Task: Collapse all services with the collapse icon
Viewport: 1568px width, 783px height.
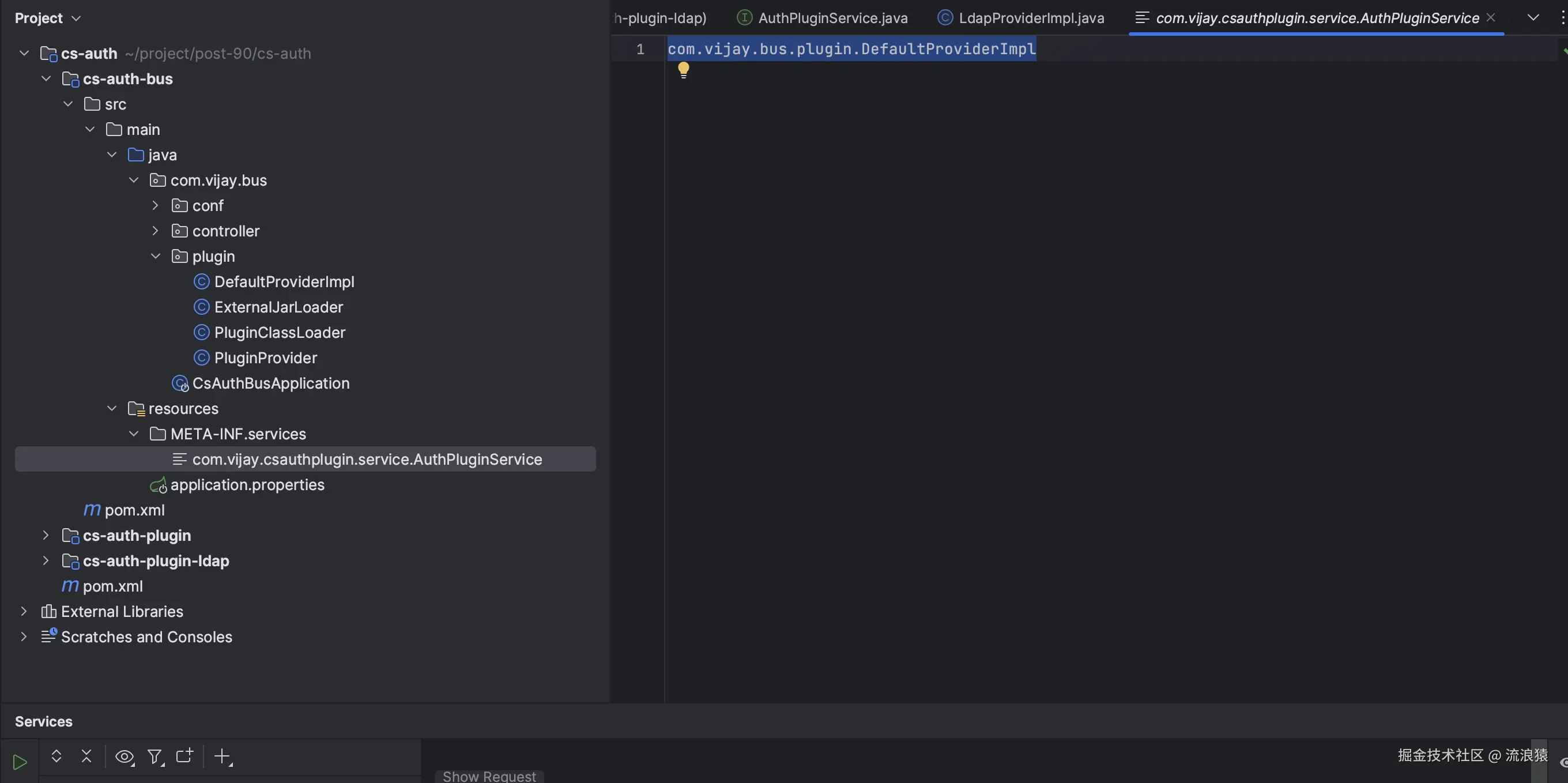Action: tap(86, 756)
